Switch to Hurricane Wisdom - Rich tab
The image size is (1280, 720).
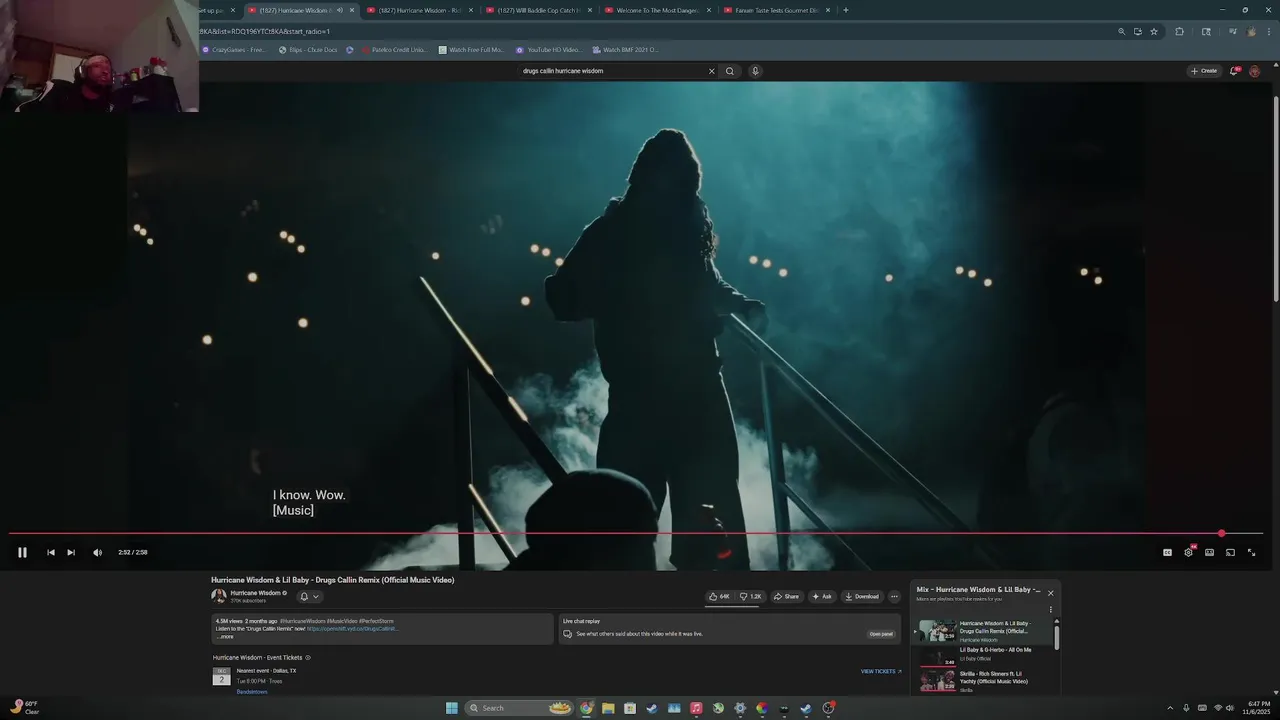point(418,10)
